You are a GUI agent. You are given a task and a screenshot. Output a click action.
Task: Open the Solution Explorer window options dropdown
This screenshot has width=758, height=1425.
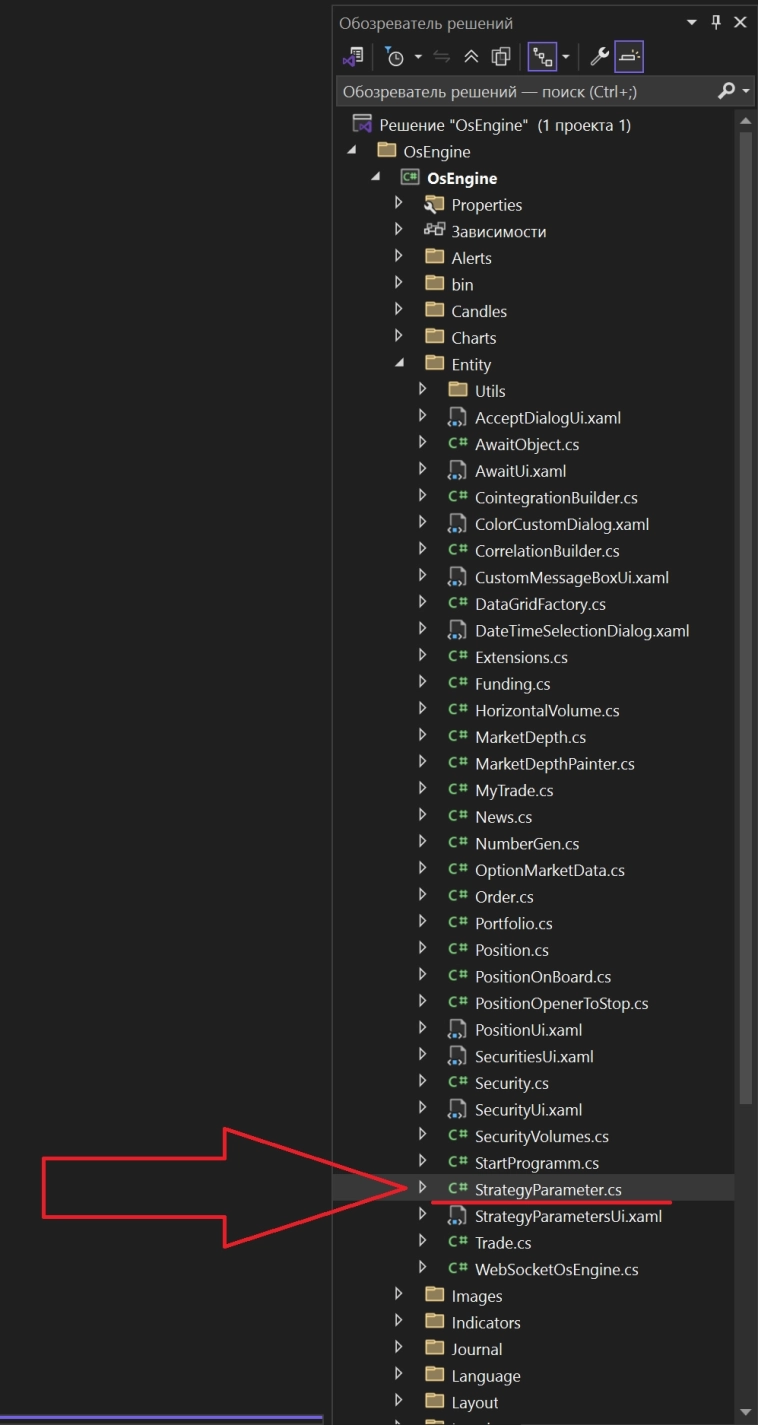click(x=692, y=22)
